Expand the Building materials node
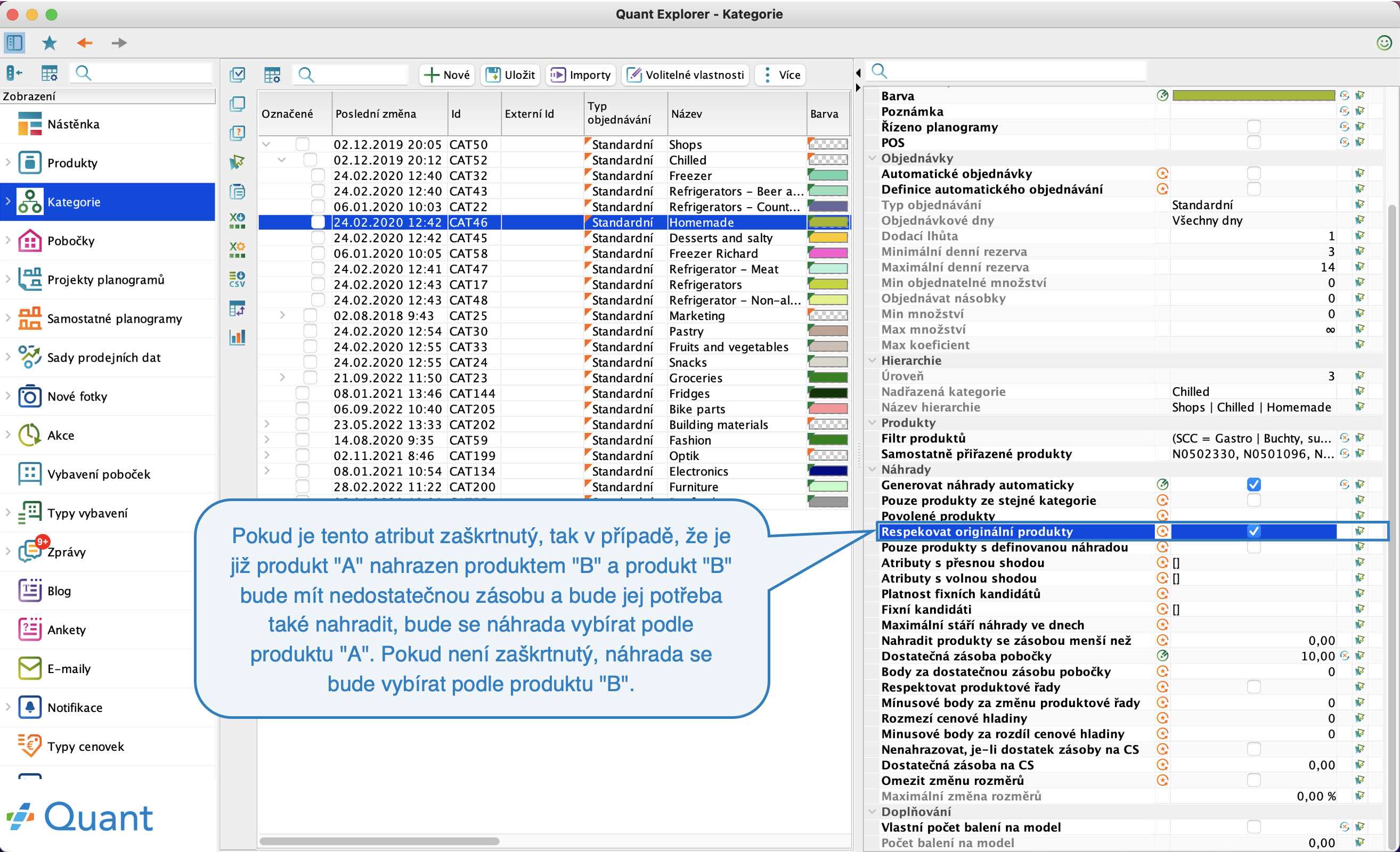This screenshot has width=1400, height=852. click(x=266, y=424)
